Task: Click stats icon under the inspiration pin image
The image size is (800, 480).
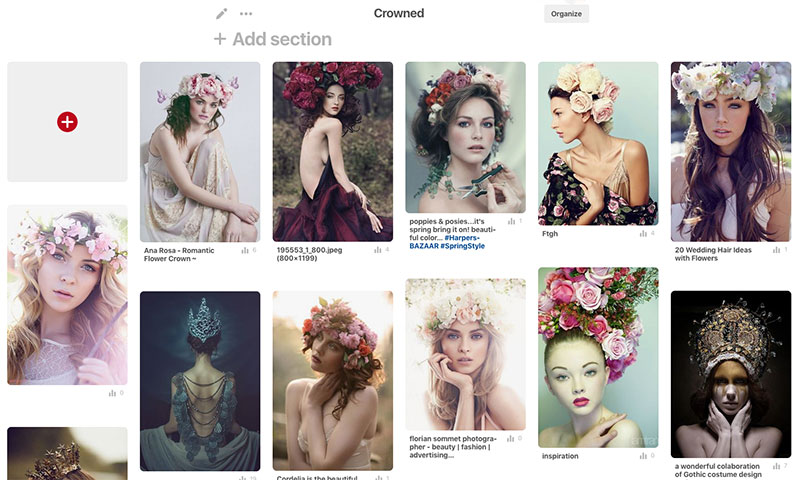Action: [x=643, y=455]
